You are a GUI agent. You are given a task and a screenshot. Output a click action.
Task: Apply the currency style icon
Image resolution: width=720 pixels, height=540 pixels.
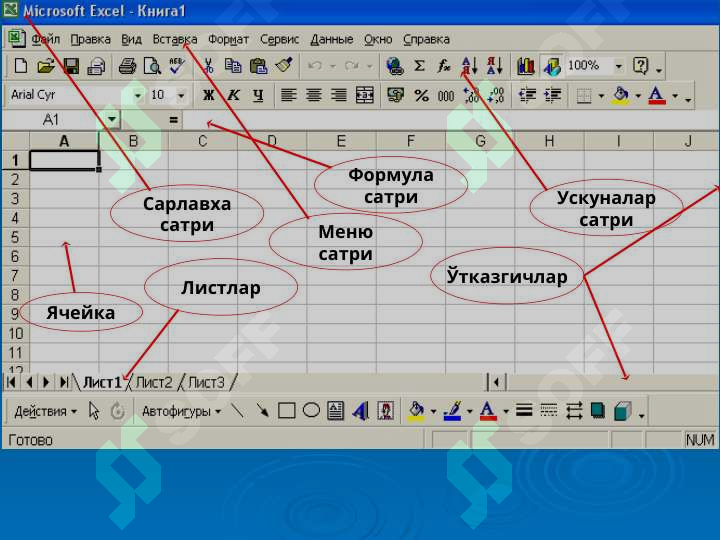[395, 95]
